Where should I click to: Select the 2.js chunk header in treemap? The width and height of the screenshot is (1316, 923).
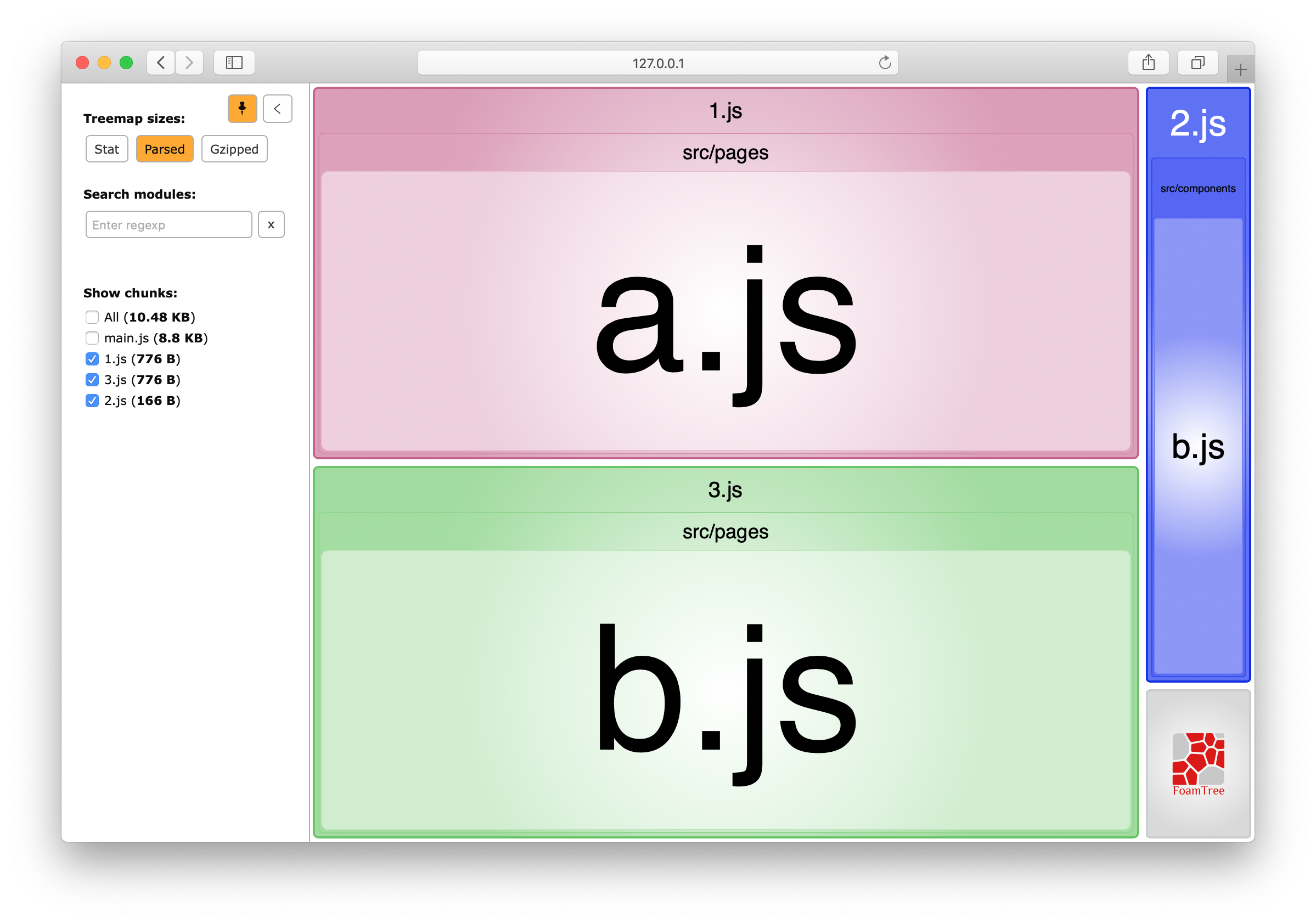tap(1198, 123)
